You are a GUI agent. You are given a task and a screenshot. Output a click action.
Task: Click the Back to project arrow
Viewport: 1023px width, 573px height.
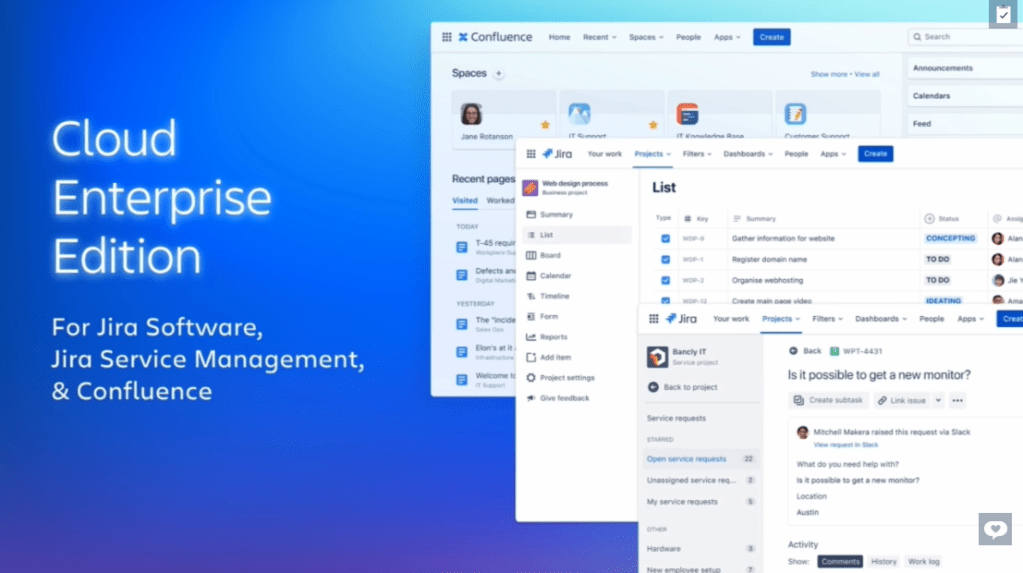(x=653, y=387)
